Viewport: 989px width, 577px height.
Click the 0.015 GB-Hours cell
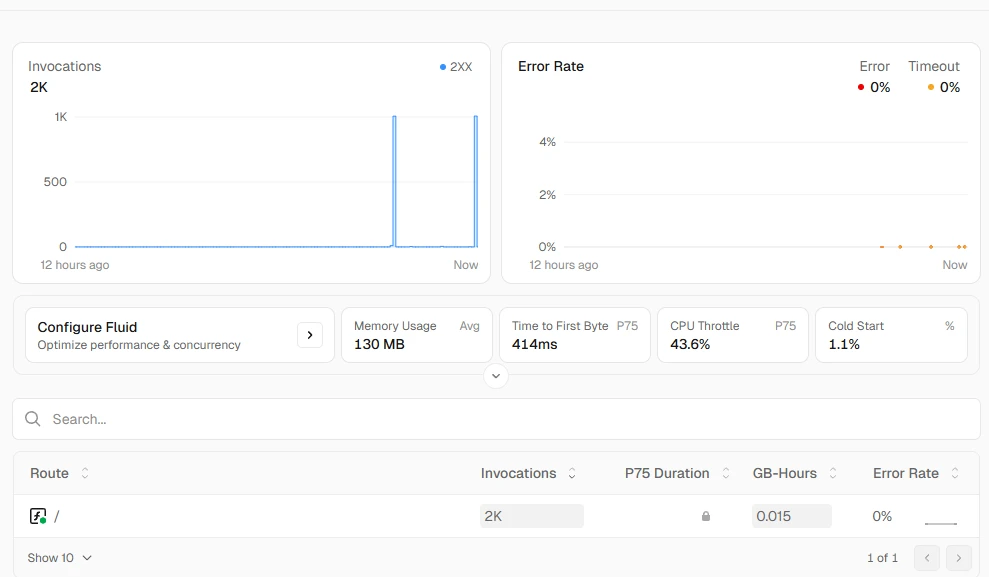coord(792,516)
